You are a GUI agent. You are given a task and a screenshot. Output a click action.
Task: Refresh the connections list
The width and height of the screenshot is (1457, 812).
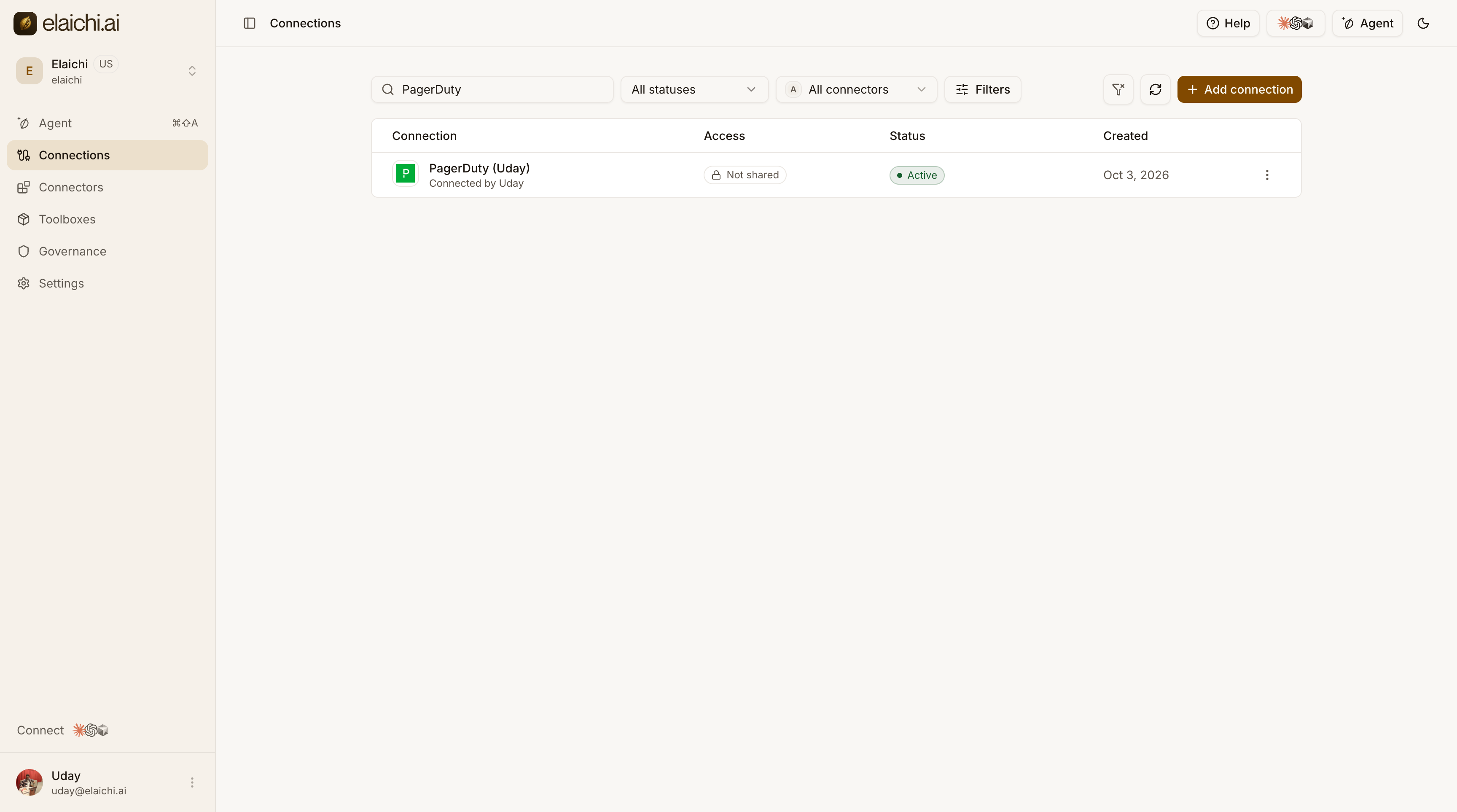tap(1156, 89)
